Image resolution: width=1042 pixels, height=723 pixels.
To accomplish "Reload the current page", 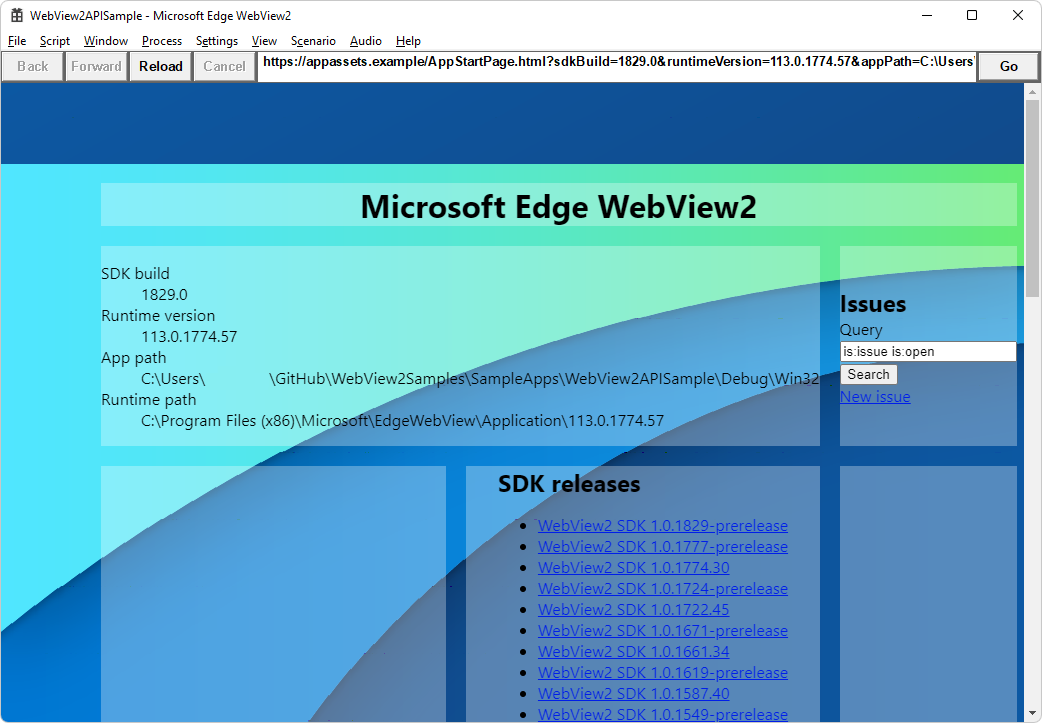I will coord(160,66).
